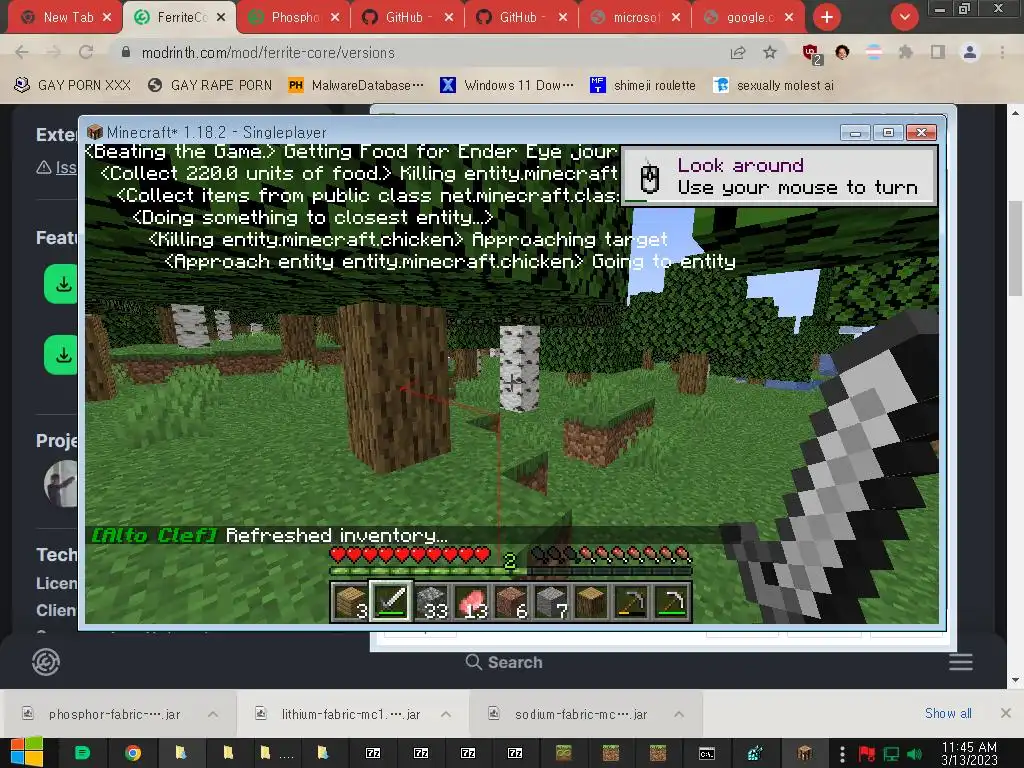Open the volume tray icon
The width and height of the screenshot is (1024, 768).
(x=914, y=754)
